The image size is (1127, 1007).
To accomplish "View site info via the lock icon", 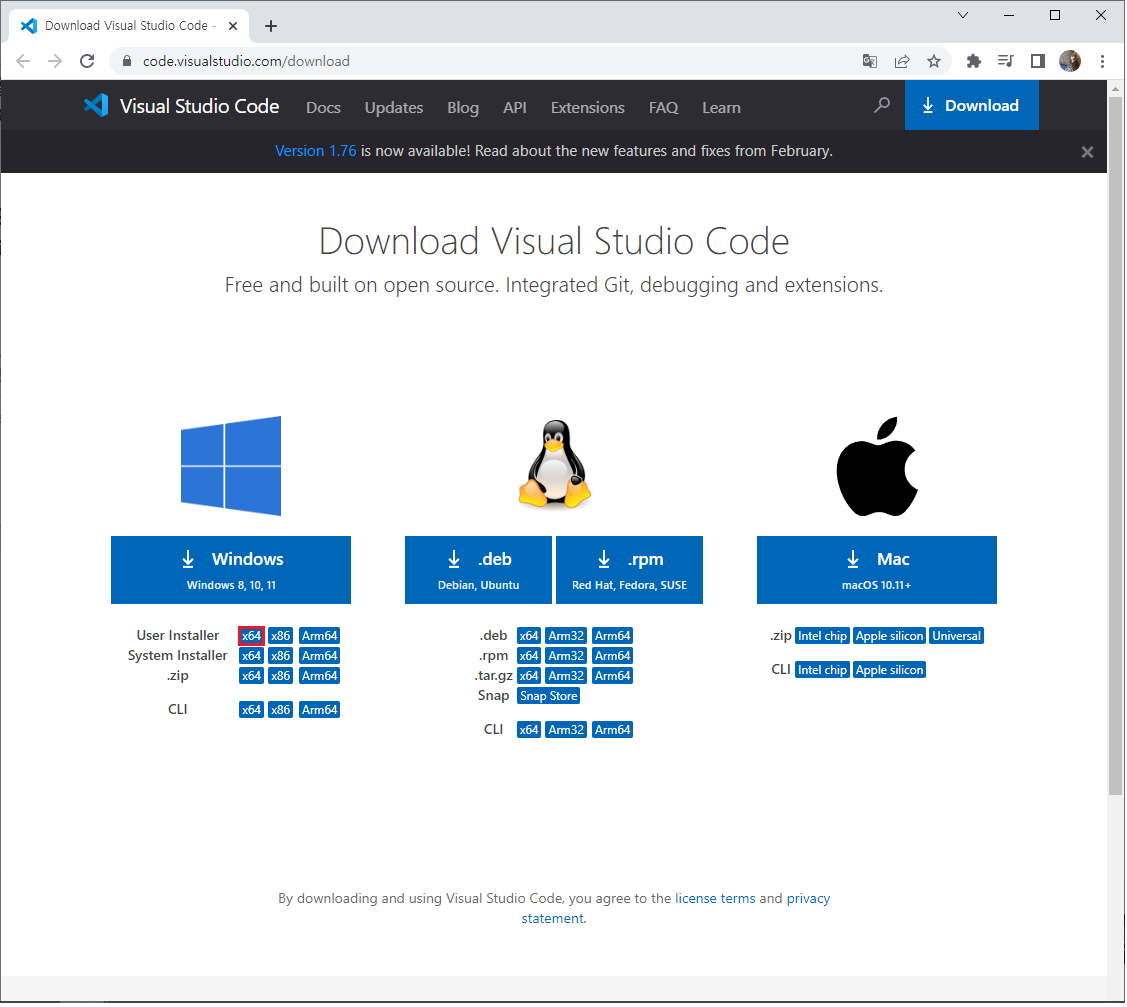I will click(x=126, y=61).
